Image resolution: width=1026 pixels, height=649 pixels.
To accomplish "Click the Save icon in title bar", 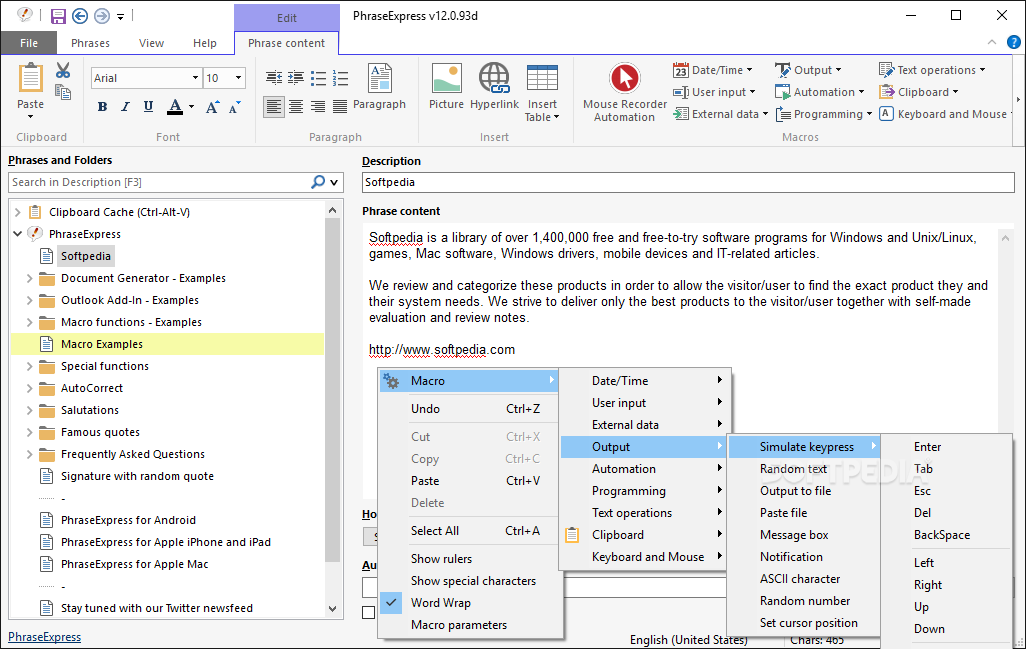I will [58, 16].
